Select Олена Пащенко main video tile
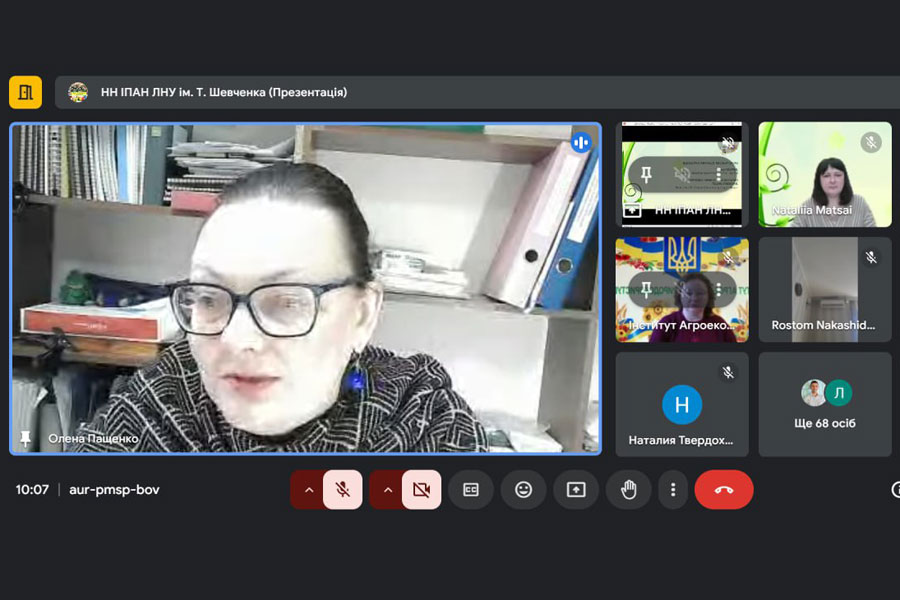900x600 pixels. point(305,289)
